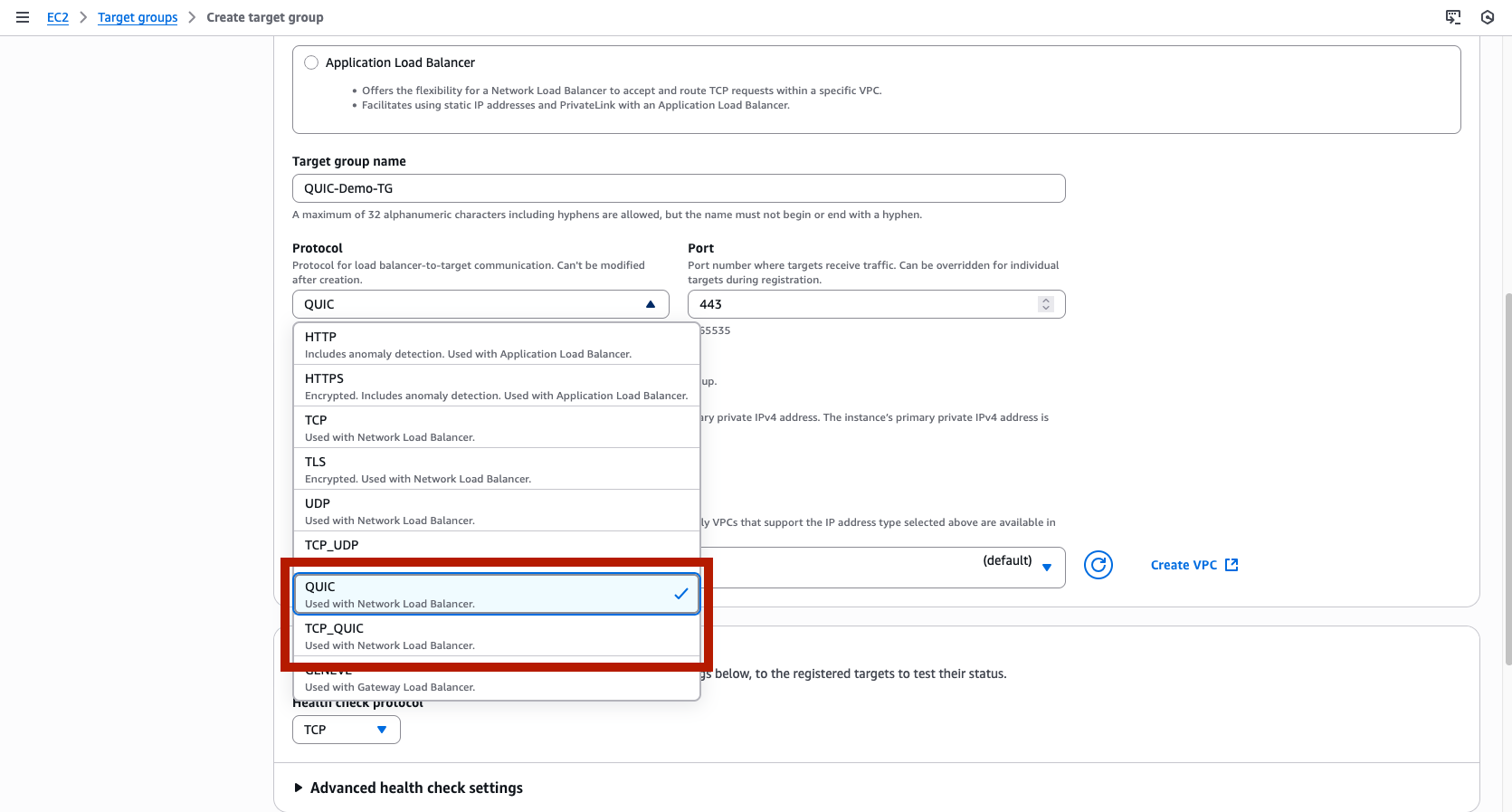Screen dimensions: 1512x812
Task: Open Target groups breadcrumb link
Action: [x=138, y=17]
